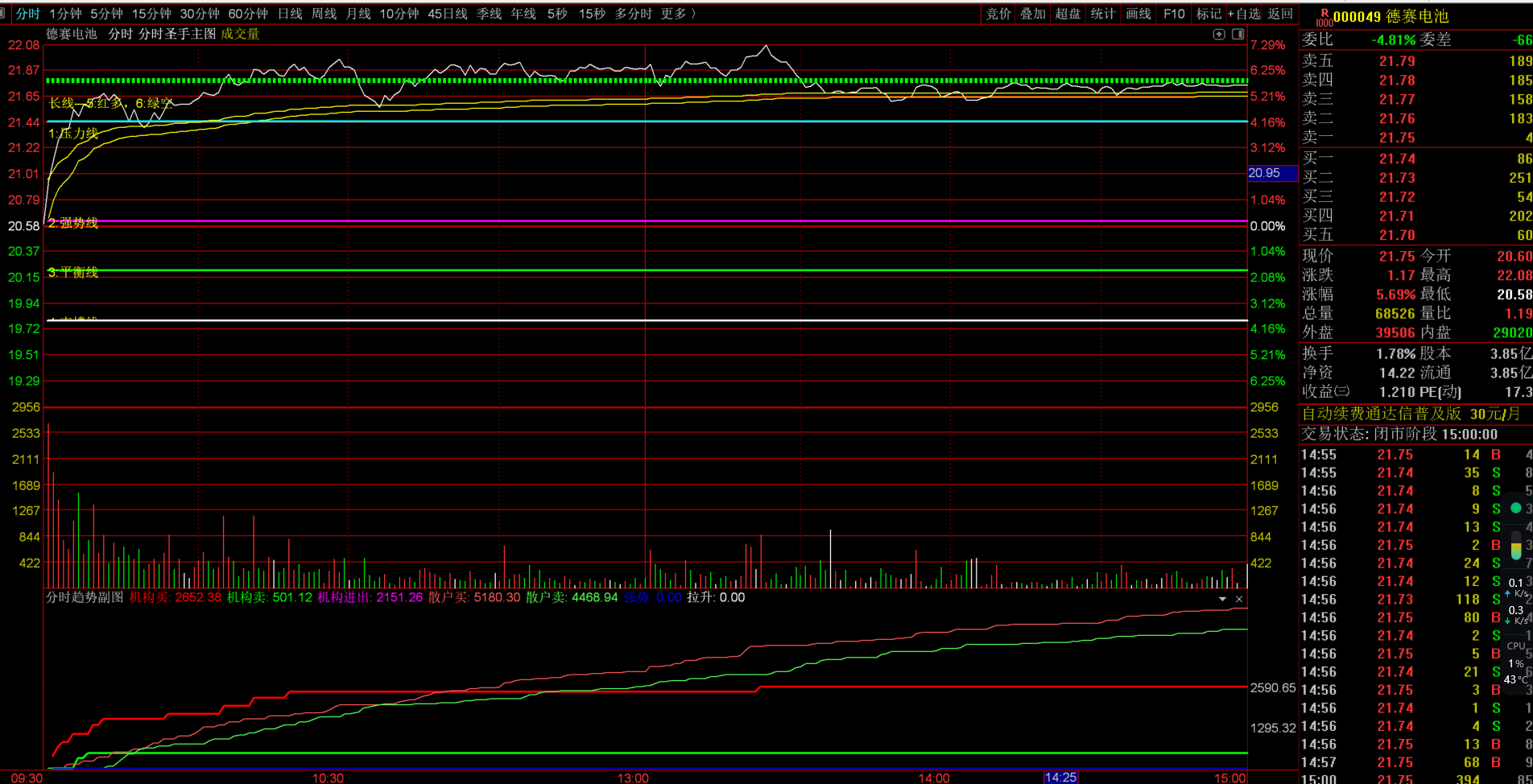Open the 统计 statistics button

pyautogui.click(x=1103, y=14)
